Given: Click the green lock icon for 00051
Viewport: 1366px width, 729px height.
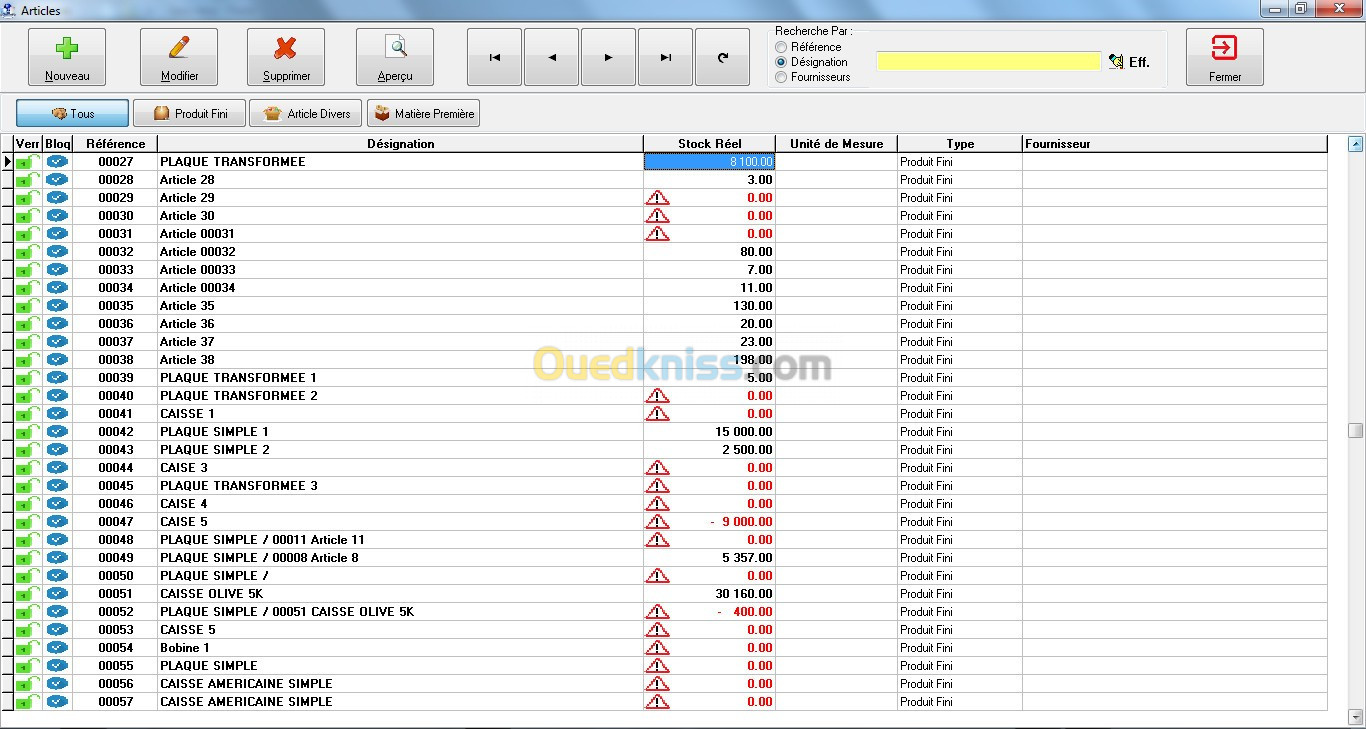Looking at the screenshot, I should (28, 594).
